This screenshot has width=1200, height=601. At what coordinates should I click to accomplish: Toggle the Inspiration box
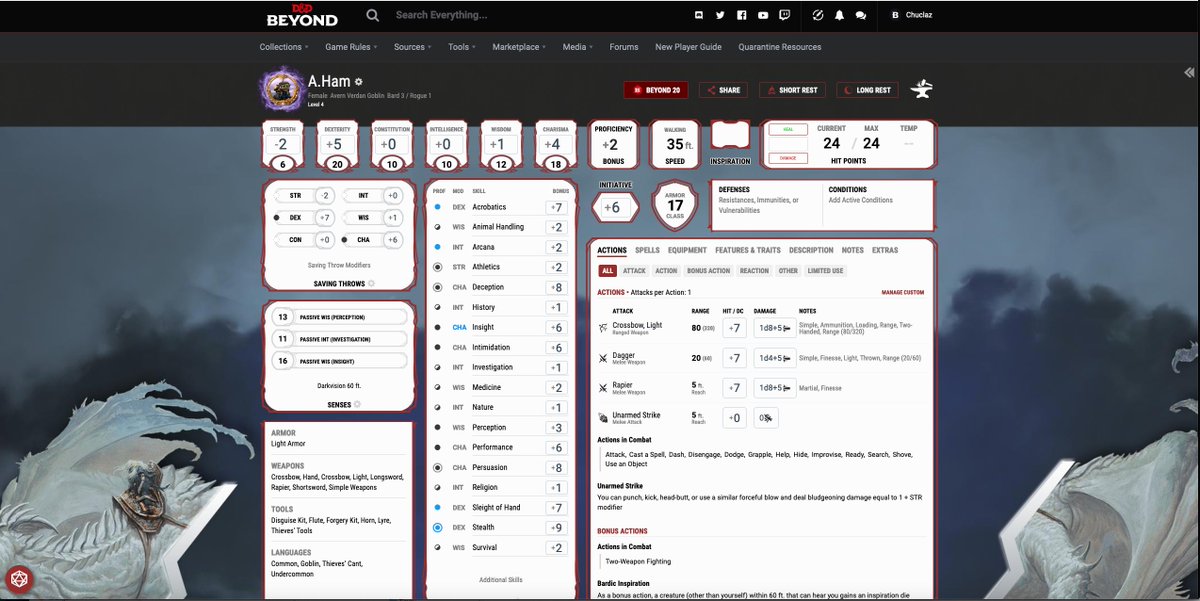[x=730, y=137]
